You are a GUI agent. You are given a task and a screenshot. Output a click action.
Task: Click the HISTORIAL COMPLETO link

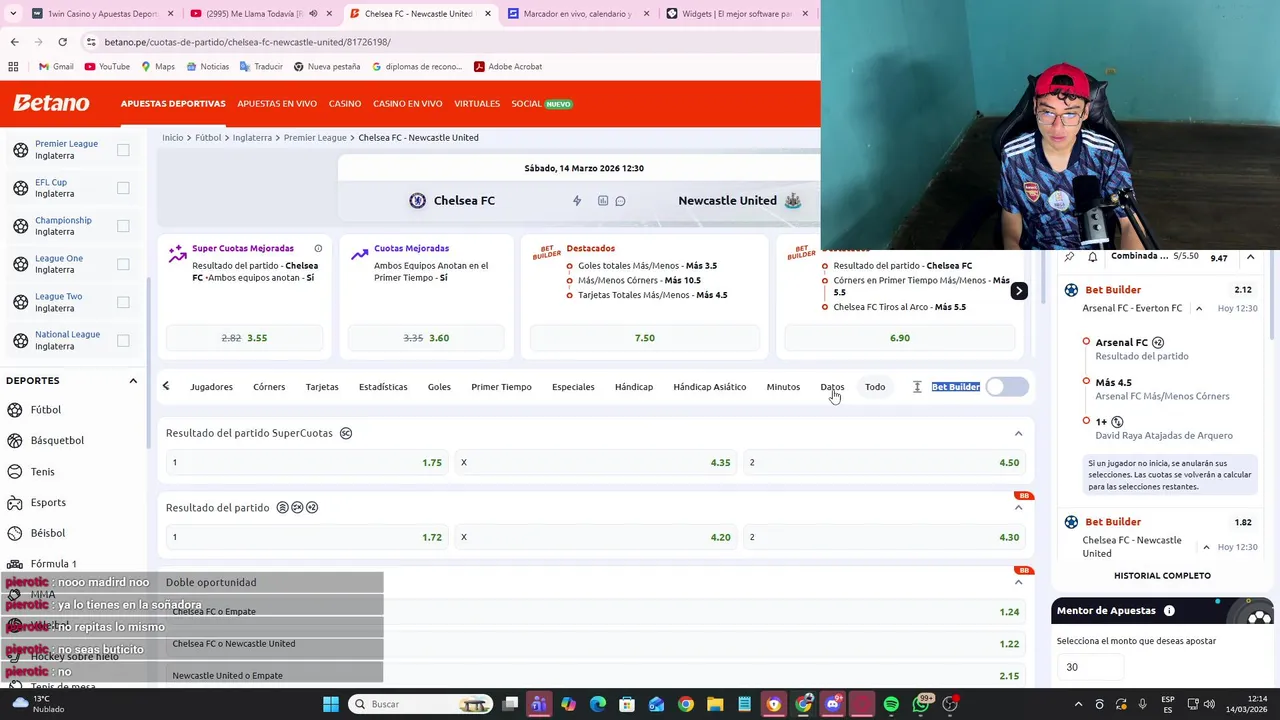pos(1162,576)
